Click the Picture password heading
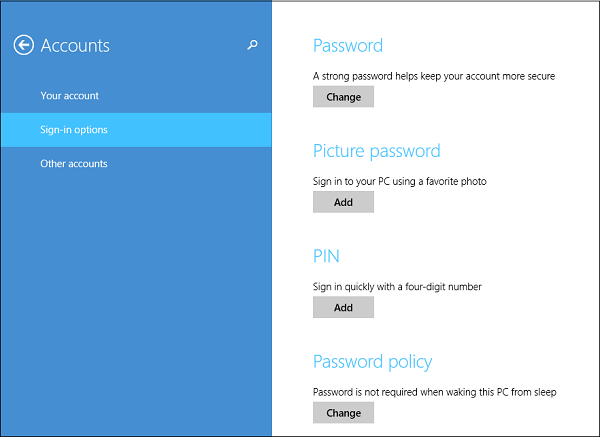Viewport: 600px width, 437px height. pyautogui.click(x=377, y=151)
